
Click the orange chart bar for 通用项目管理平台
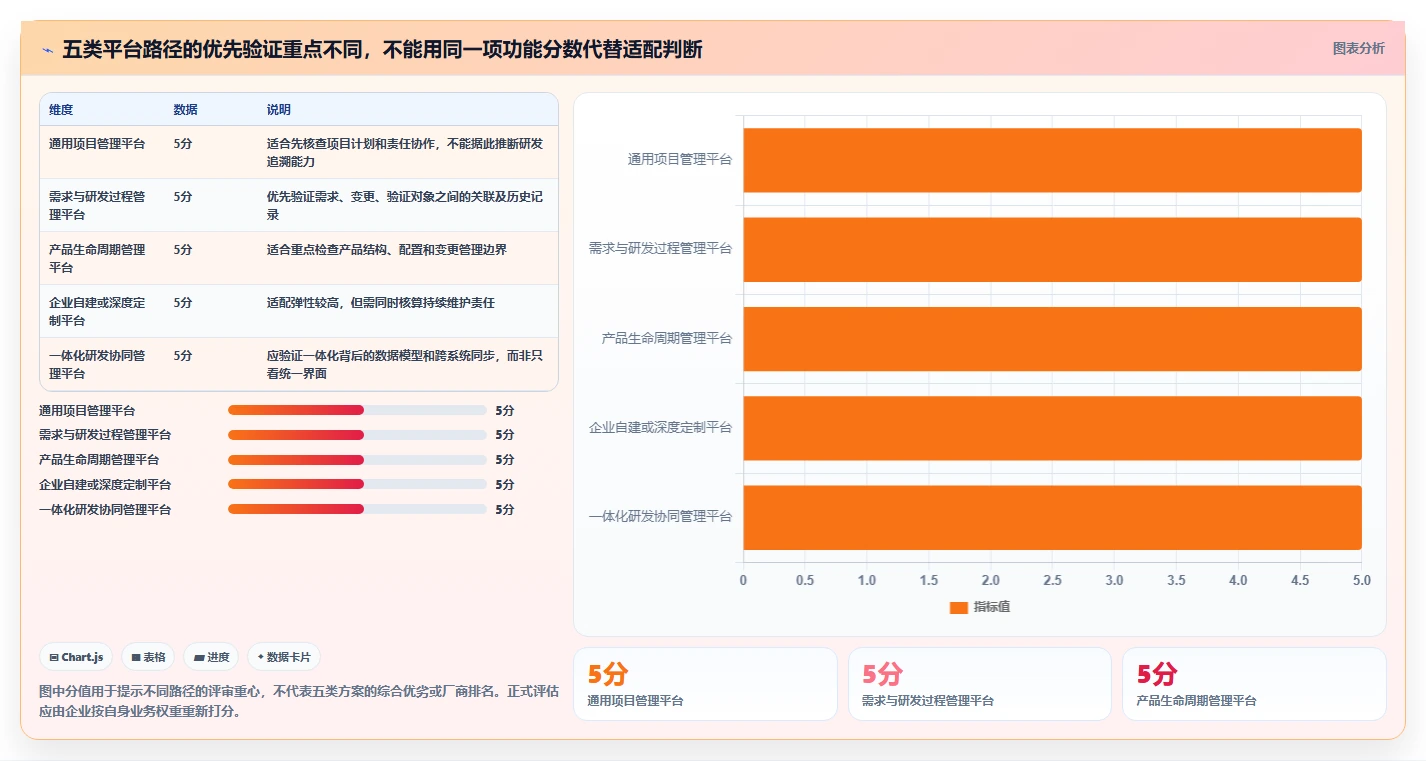(x=1052, y=160)
